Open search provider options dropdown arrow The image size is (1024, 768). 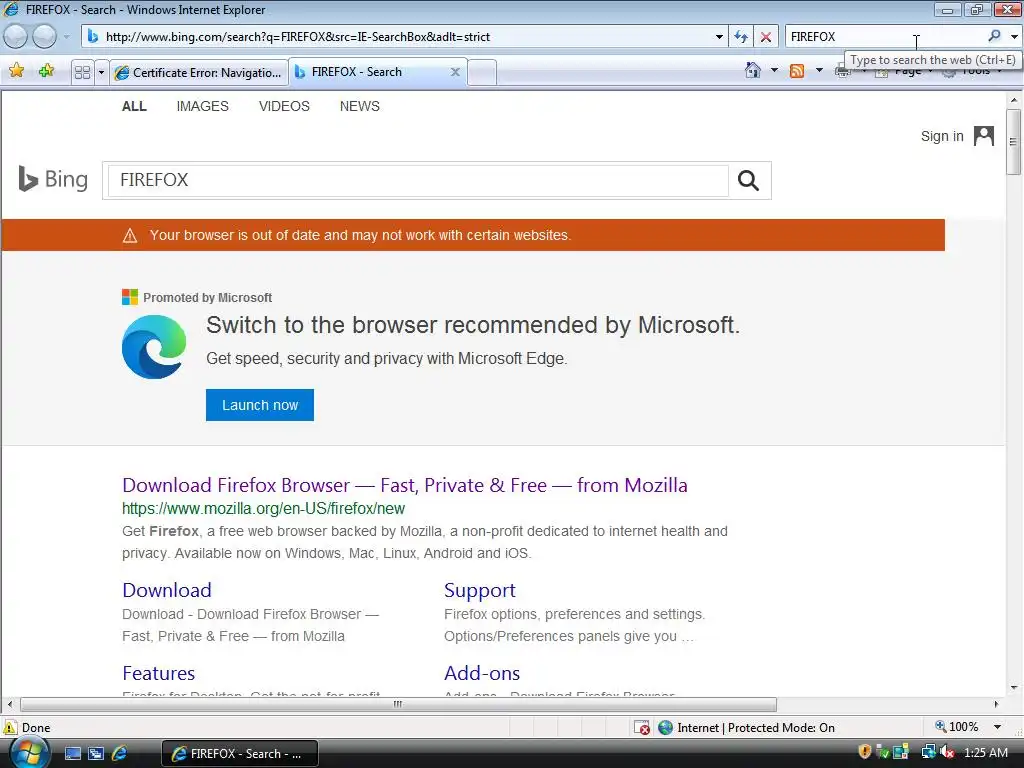pos(1014,37)
